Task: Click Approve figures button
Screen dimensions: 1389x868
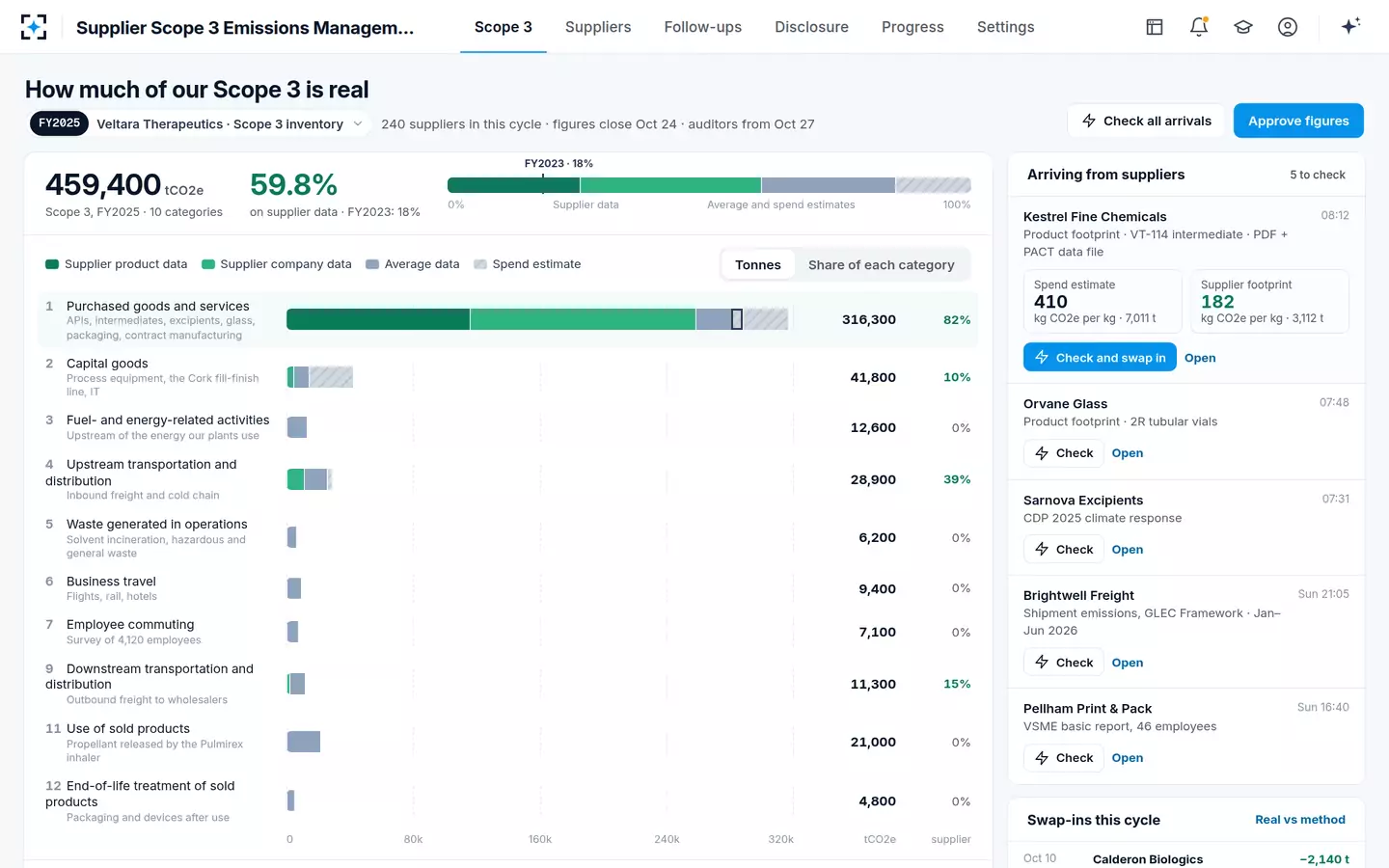Action: click(x=1298, y=121)
